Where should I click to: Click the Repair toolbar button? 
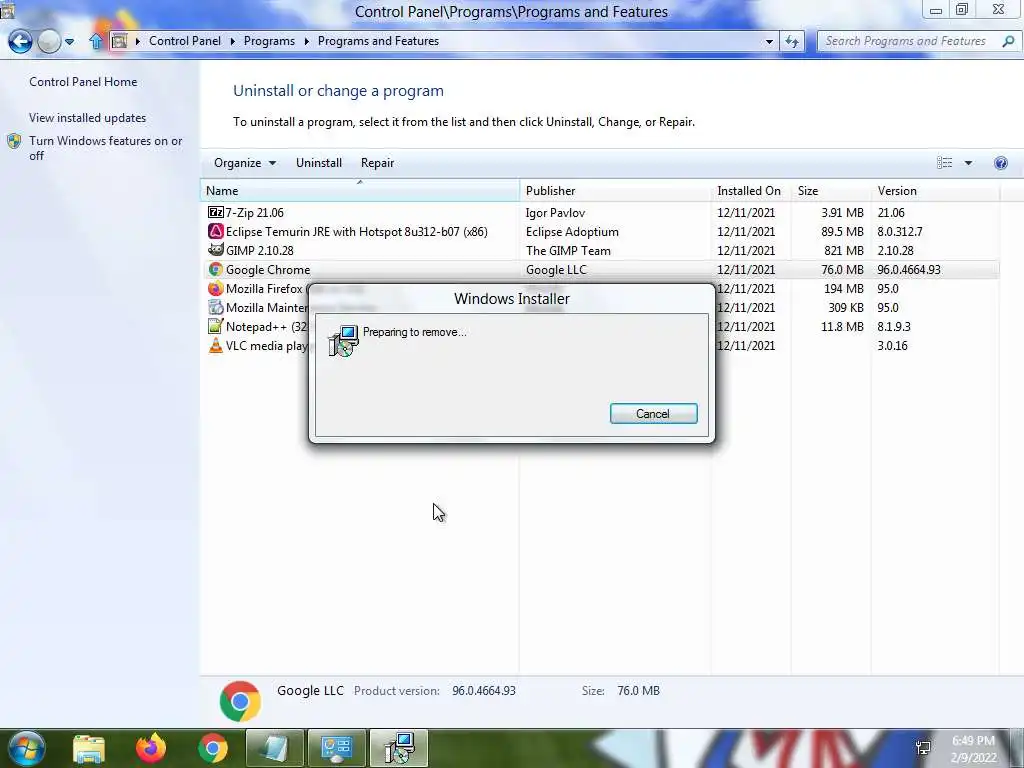377,163
